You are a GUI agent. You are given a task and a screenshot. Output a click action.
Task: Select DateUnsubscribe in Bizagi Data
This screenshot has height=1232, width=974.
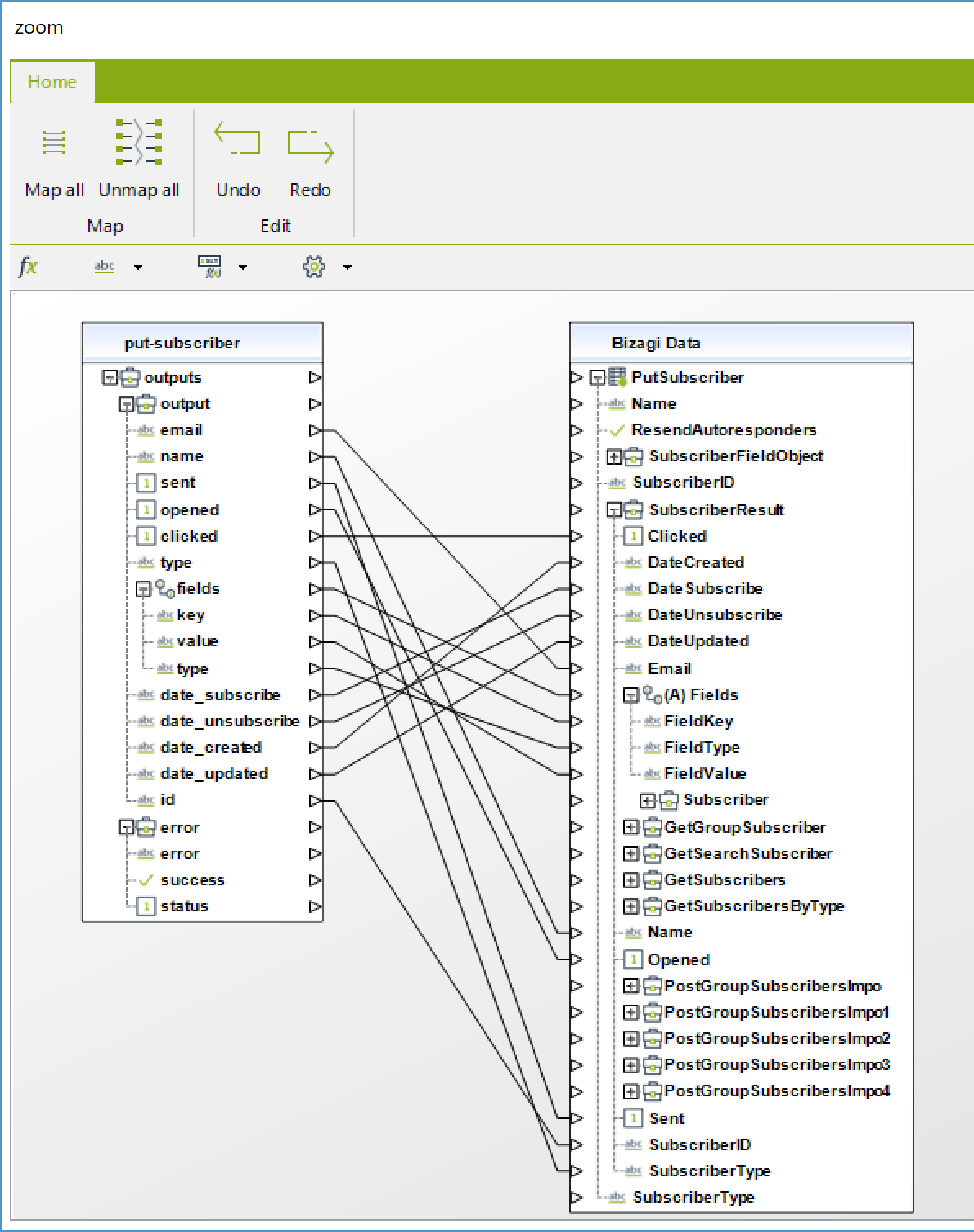click(715, 615)
